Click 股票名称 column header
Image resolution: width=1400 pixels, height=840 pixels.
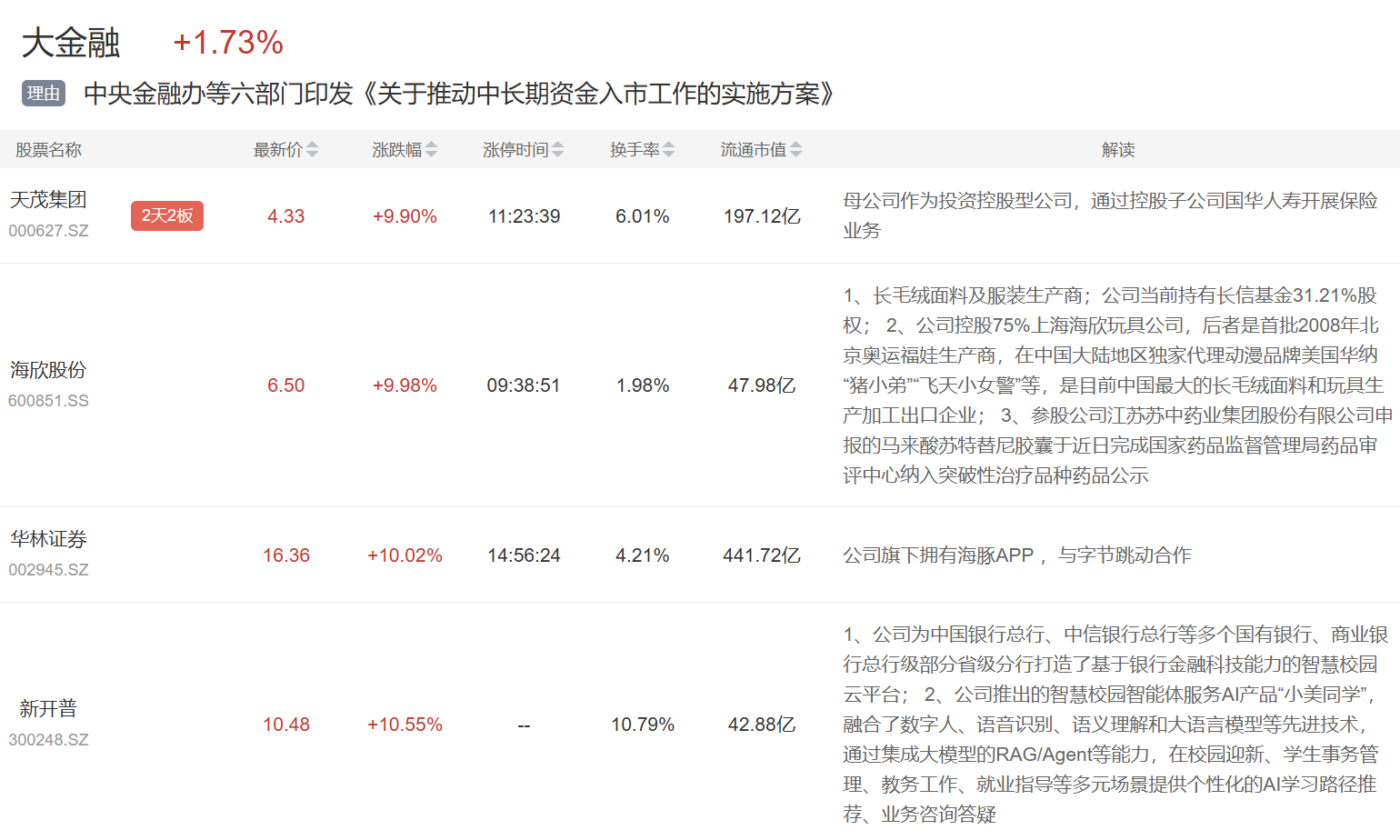48,150
